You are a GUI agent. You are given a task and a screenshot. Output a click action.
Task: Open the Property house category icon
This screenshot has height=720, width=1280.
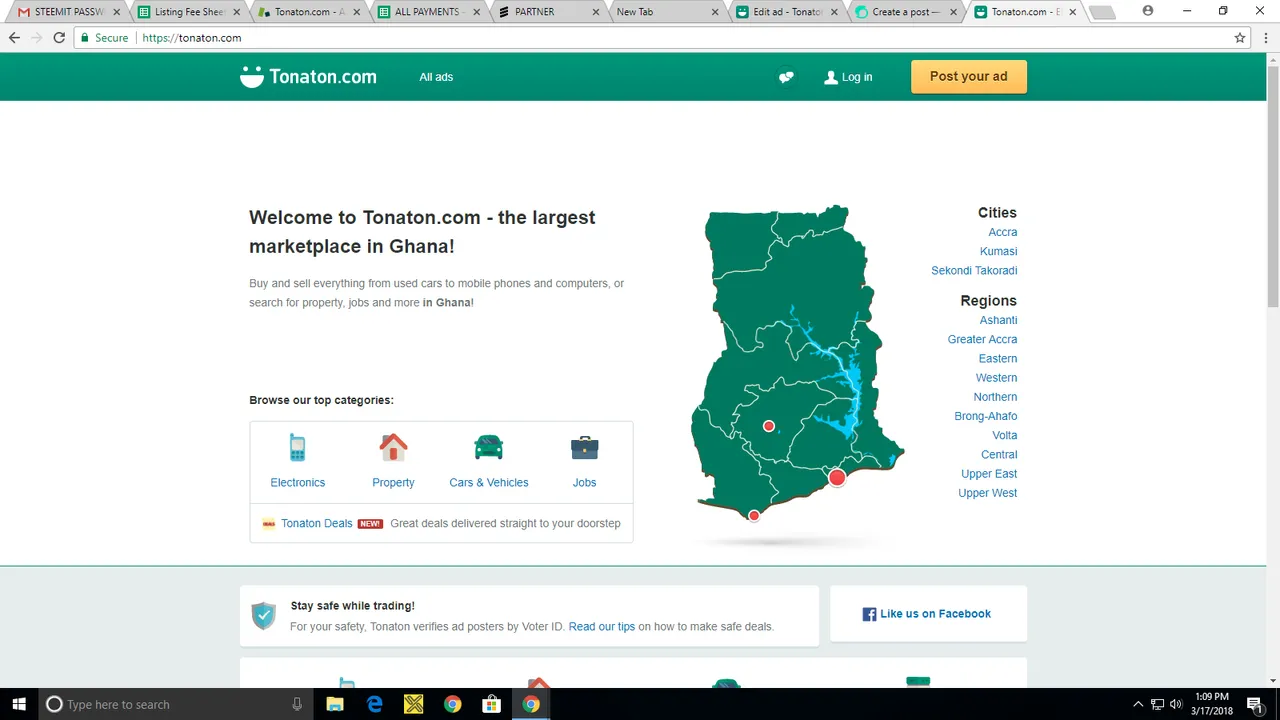pyautogui.click(x=393, y=447)
